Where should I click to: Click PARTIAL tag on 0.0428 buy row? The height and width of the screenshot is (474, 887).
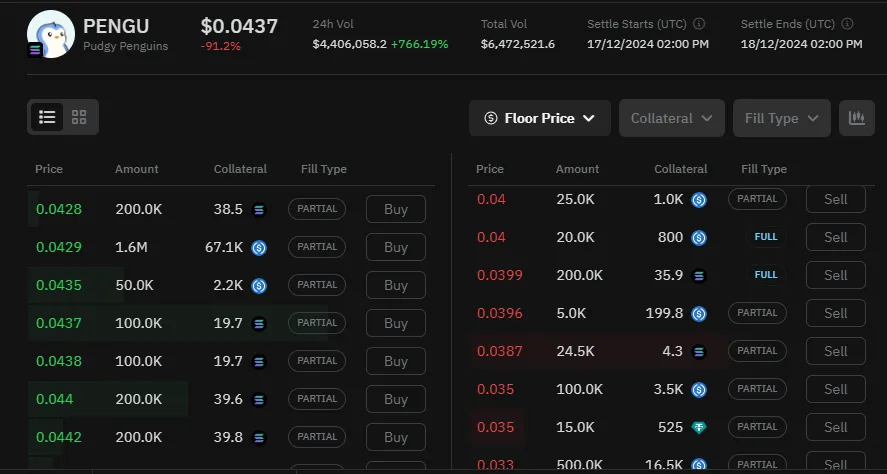(x=317, y=209)
